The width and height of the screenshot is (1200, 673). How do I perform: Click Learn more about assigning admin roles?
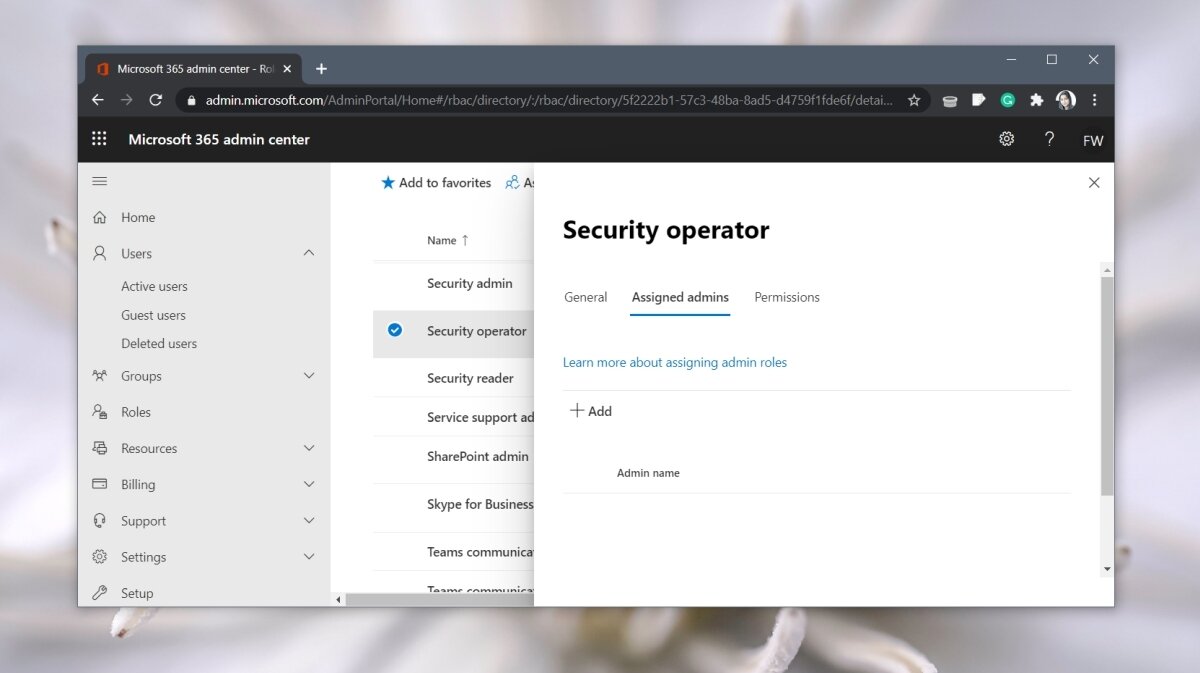(675, 362)
